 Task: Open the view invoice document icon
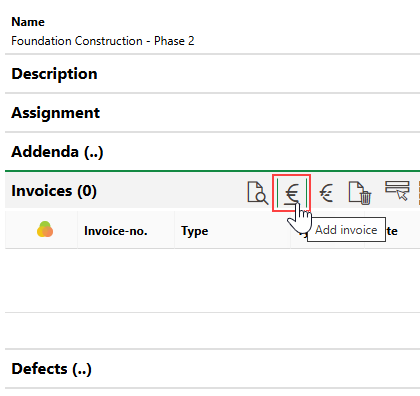pyautogui.click(x=257, y=192)
